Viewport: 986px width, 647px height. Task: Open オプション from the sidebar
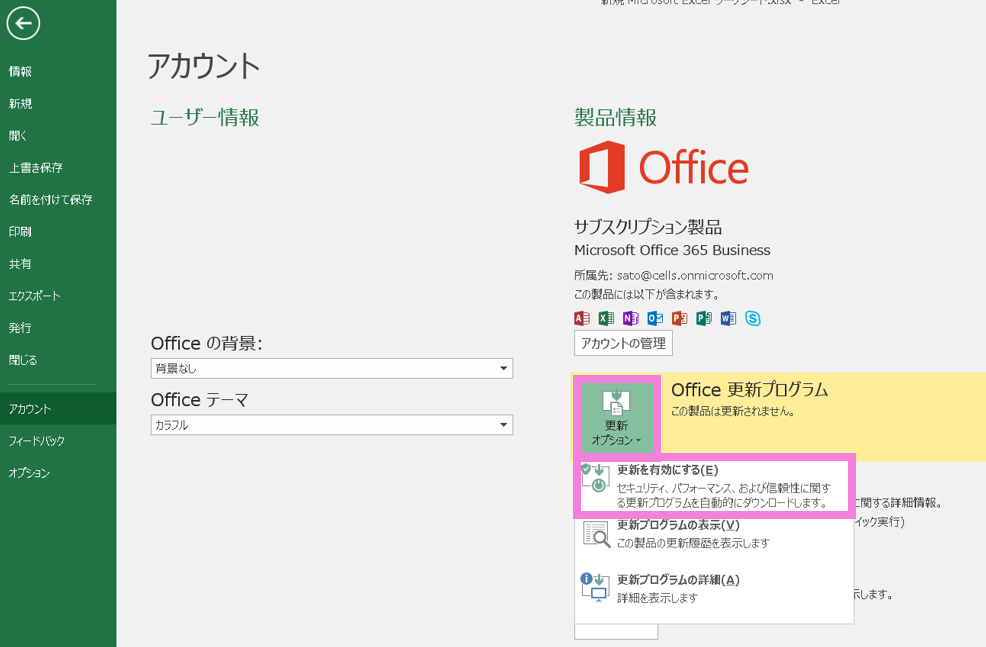[x=29, y=473]
